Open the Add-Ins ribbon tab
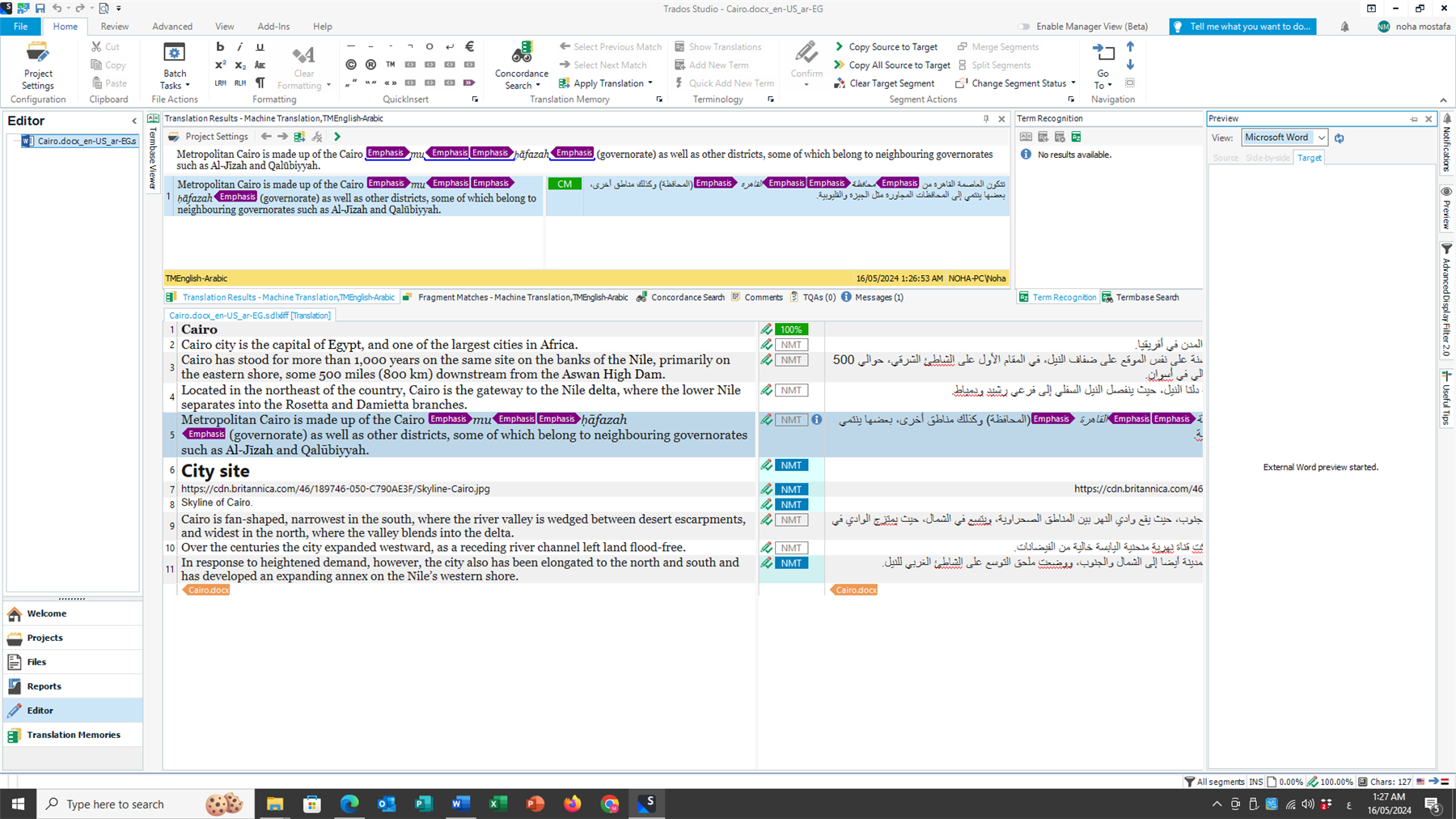1456x819 pixels. pyautogui.click(x=273, y=27)
